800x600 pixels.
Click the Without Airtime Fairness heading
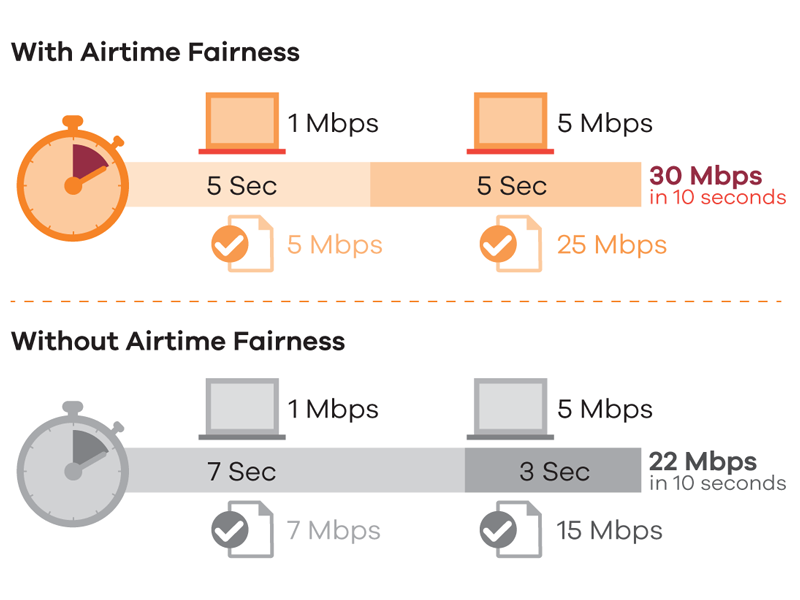coord(178,341)
